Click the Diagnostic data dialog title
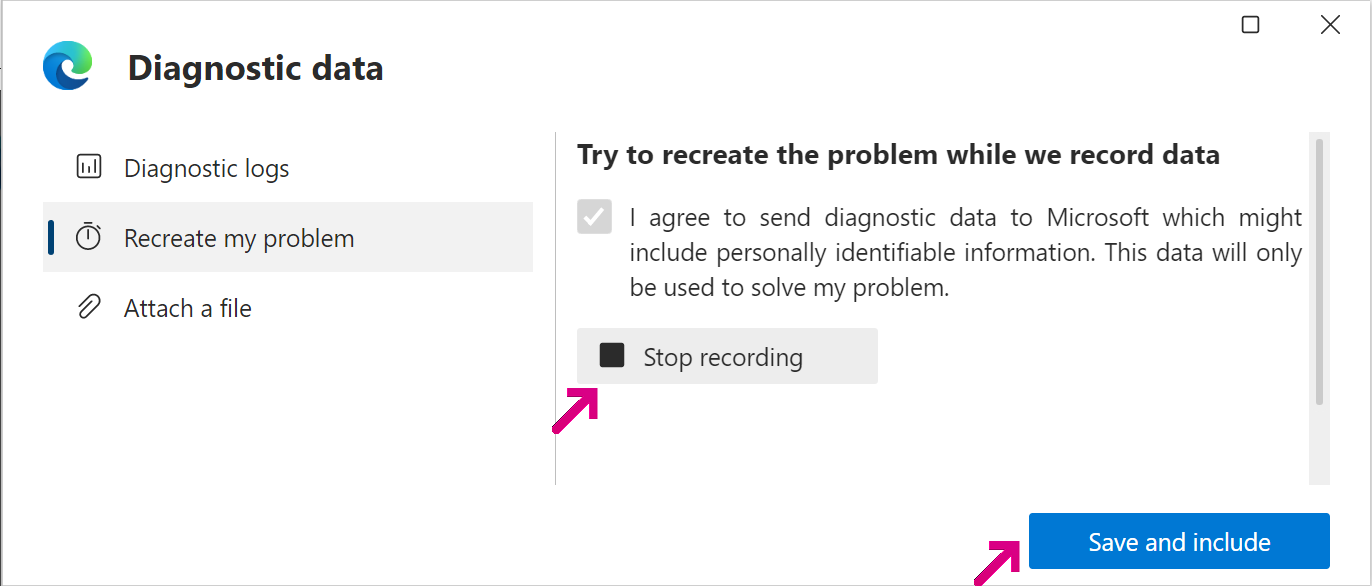The image size is (1372, 586). coord(255,68)
